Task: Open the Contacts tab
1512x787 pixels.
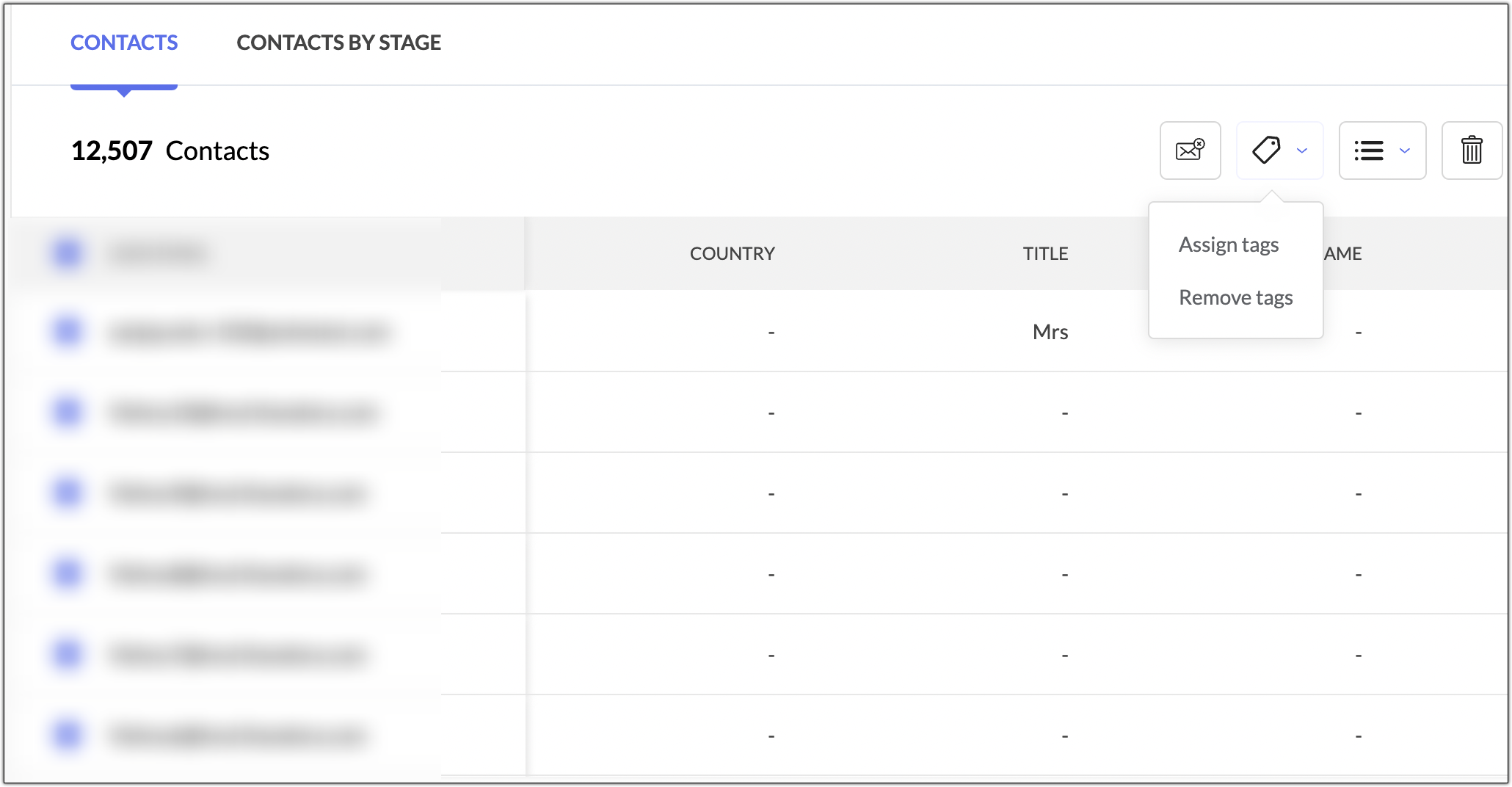Action: pos(124,43)
